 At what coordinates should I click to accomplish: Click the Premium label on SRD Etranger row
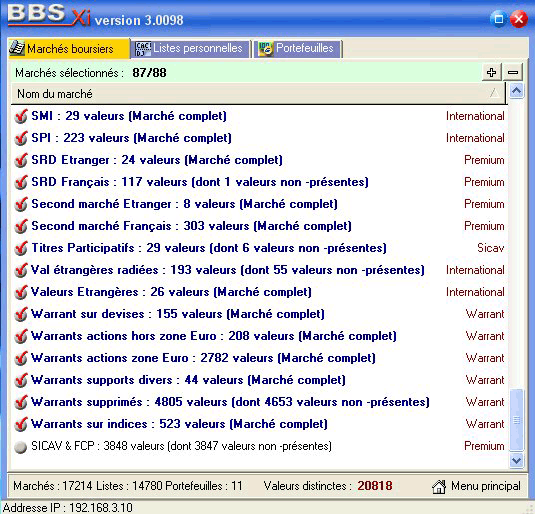pyautogui.click(x=484, y=160)
